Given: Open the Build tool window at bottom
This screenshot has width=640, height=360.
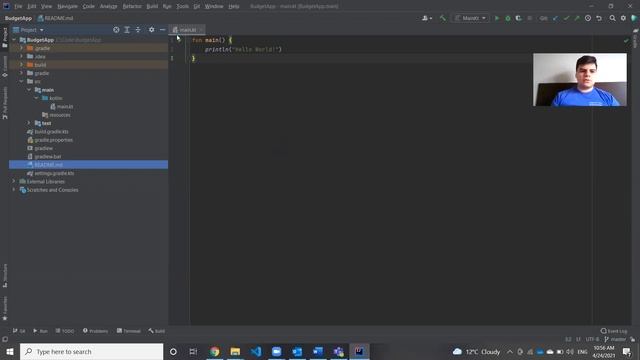Looking at the screenshot, I should (157, 331).
